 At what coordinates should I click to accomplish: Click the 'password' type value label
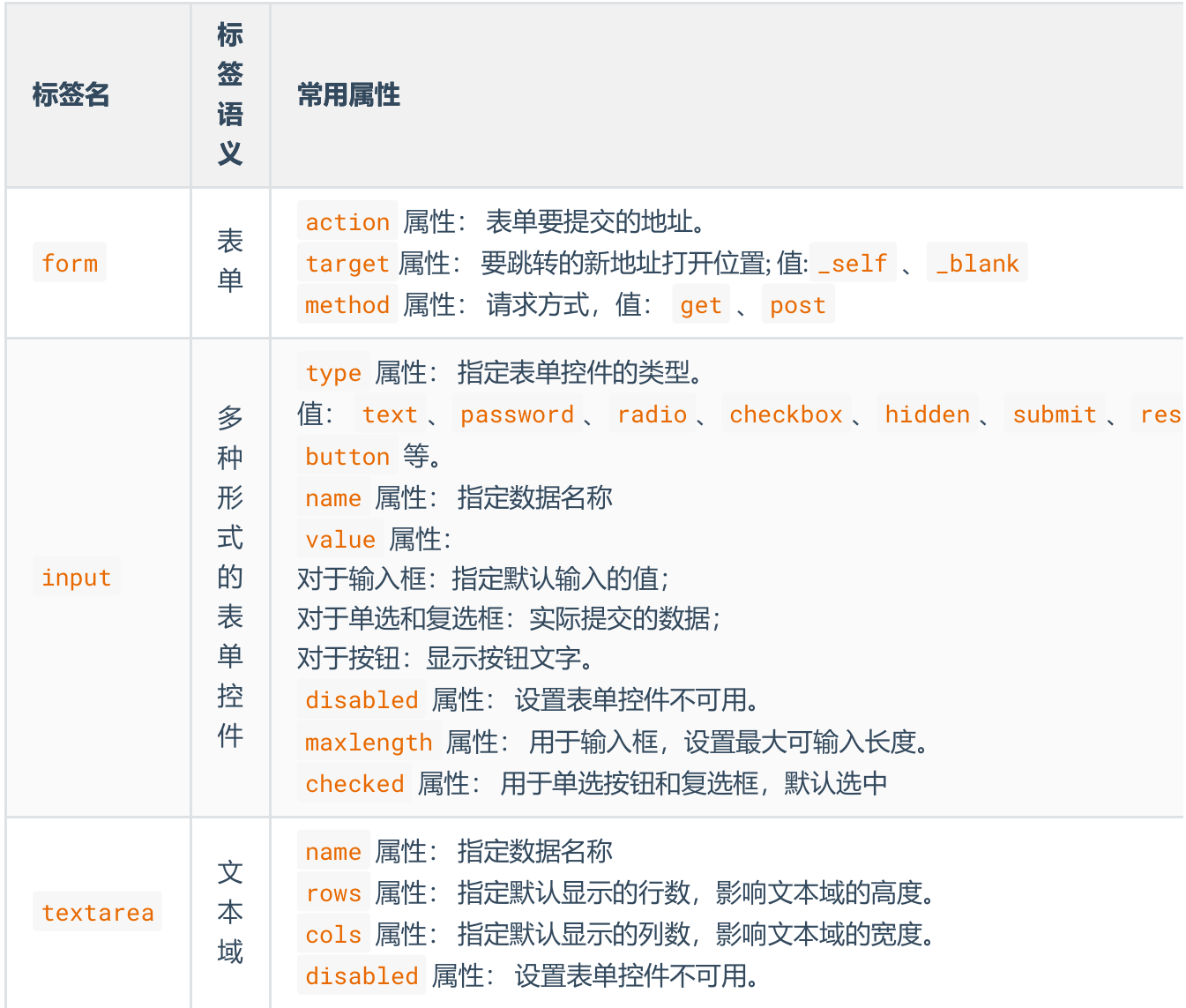pyautogui.click(x=517, y=414)
